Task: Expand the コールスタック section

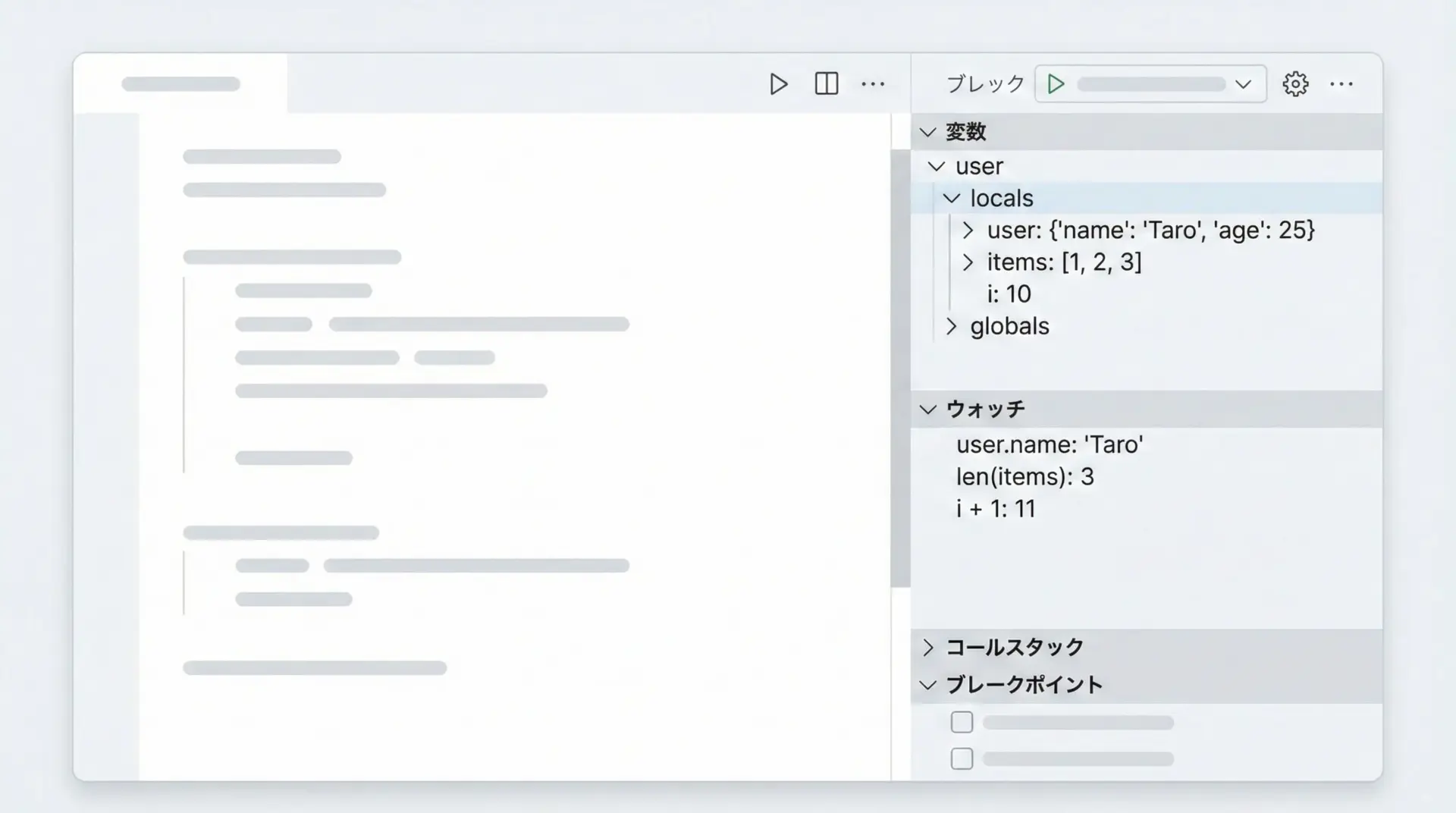Action: [x=927, y=648]
